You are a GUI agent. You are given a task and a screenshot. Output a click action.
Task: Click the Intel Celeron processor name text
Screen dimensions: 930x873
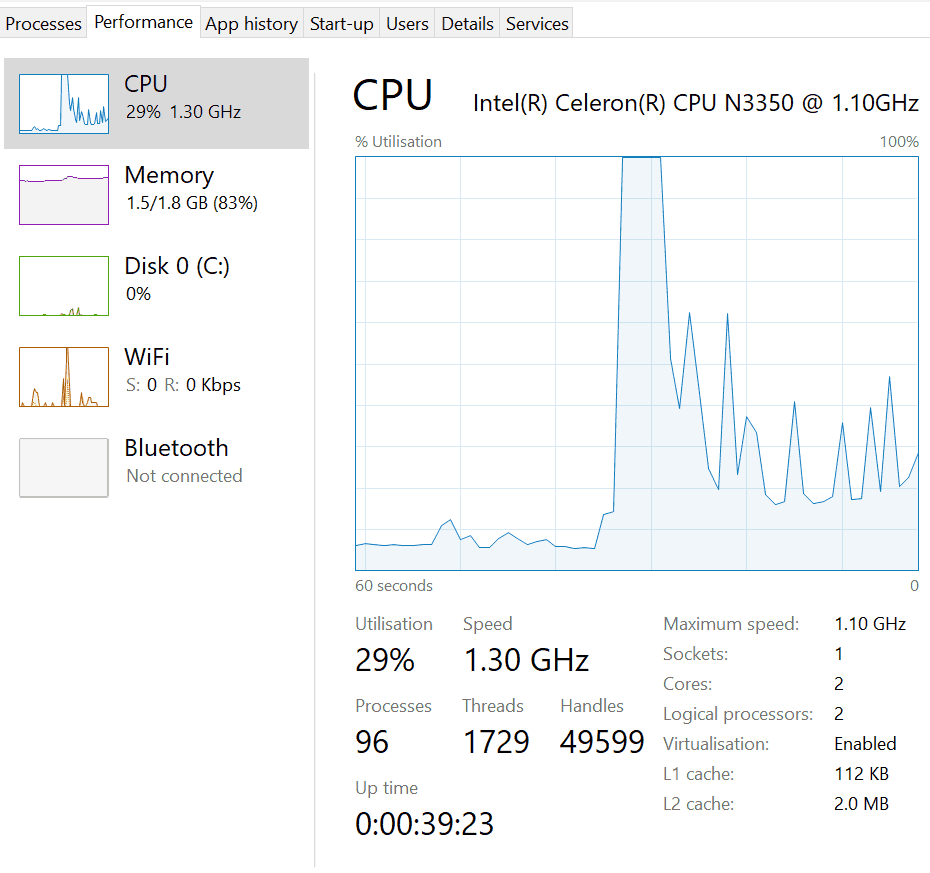point(695,103)
